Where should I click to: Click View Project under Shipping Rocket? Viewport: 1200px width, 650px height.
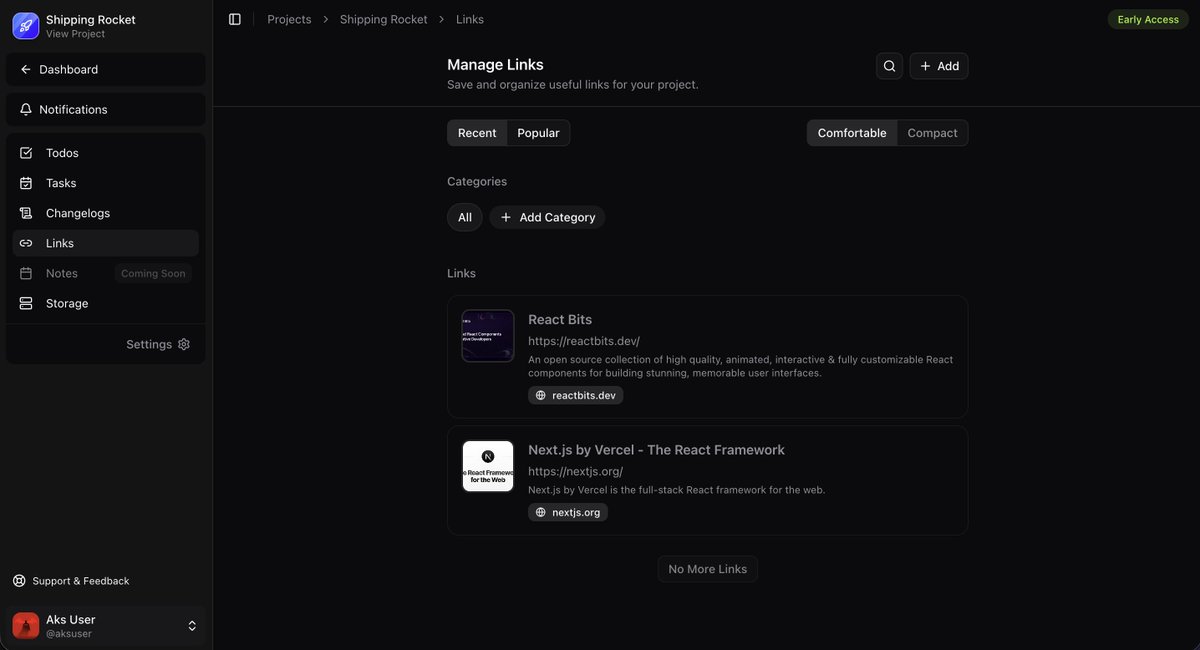(x=75, y=34)
